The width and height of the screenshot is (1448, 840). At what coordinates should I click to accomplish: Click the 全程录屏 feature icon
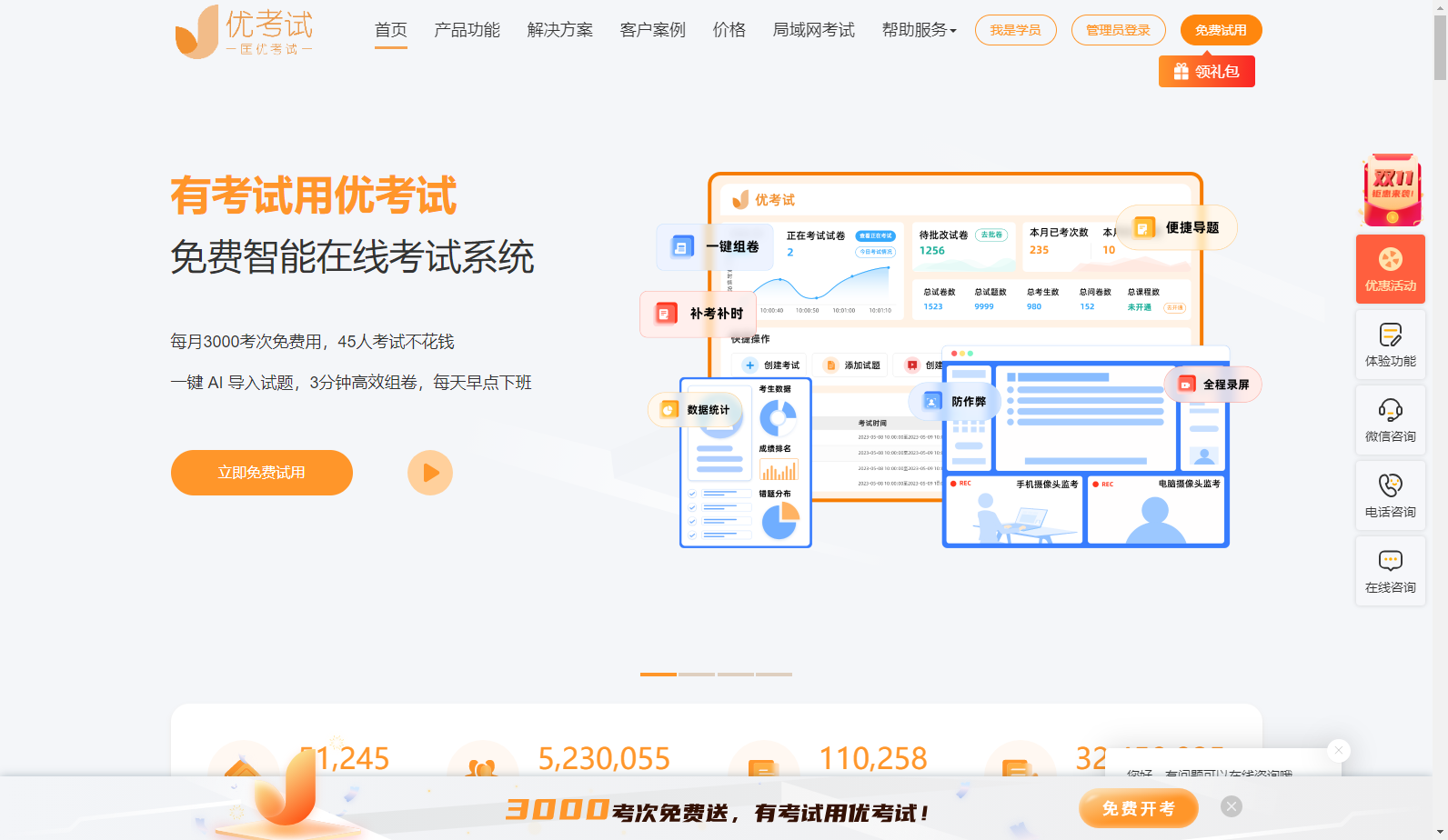pos(1213,385)
